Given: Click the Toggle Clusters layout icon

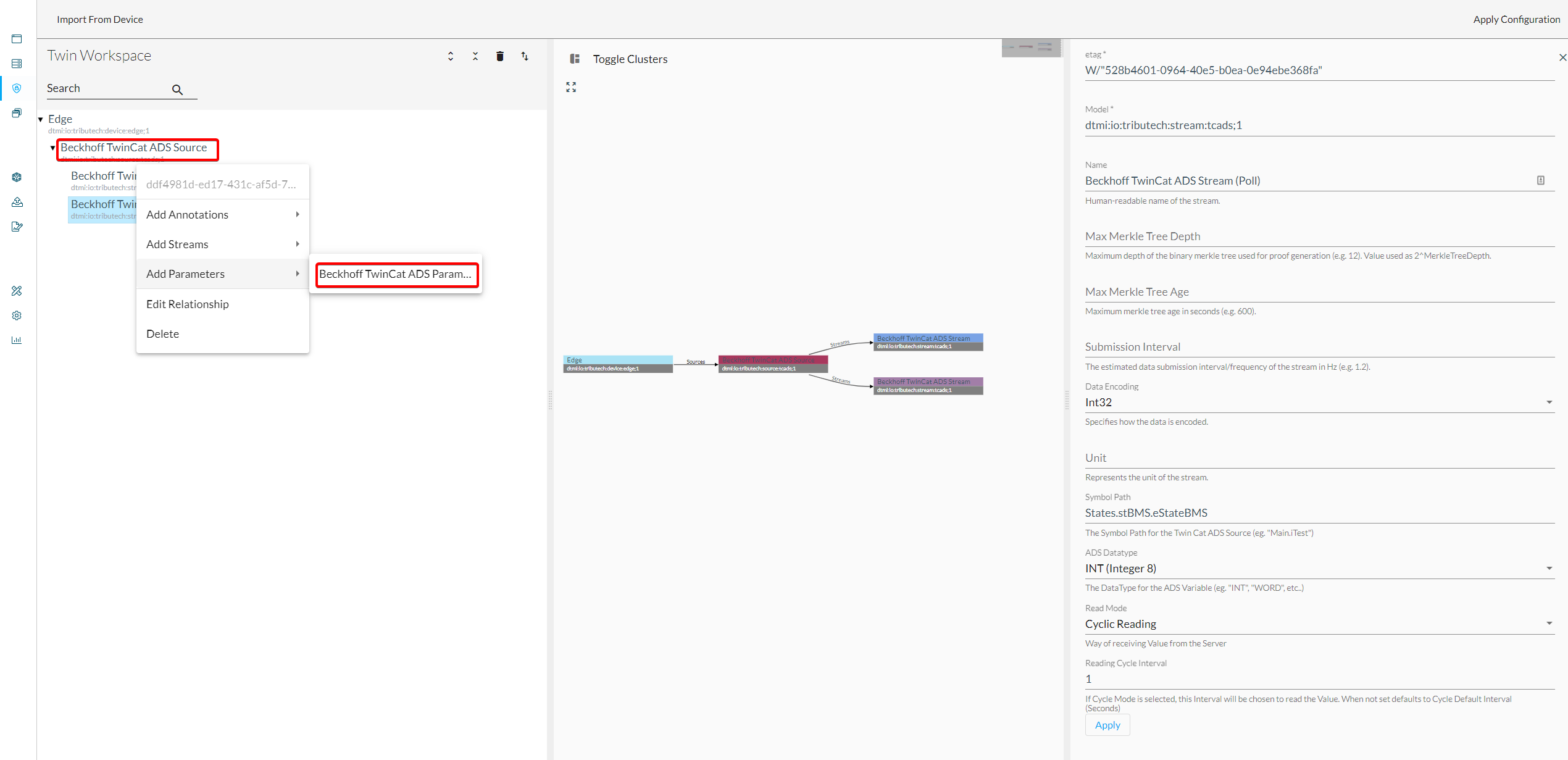Looking at the screenshot, I should [575, 59].
